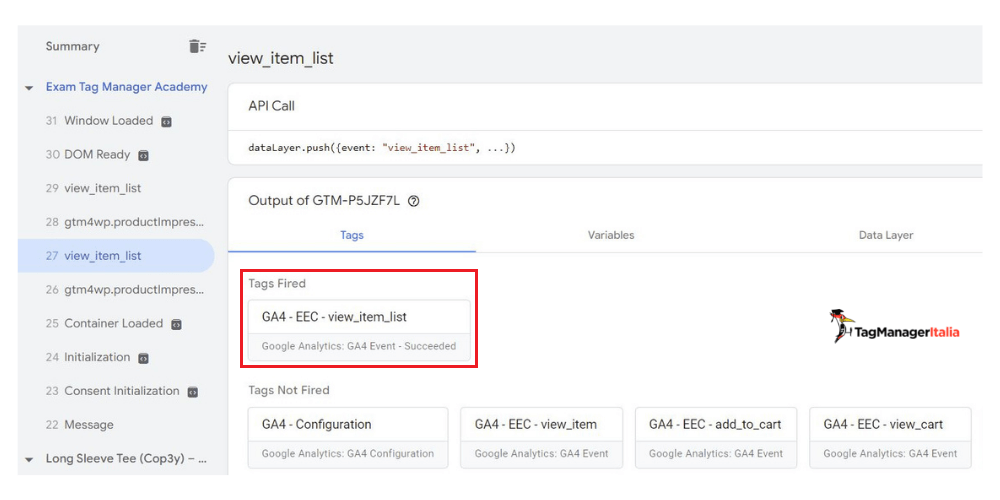Click the API icon beside Initialization

pyautogui.click(x=143, y=358)
